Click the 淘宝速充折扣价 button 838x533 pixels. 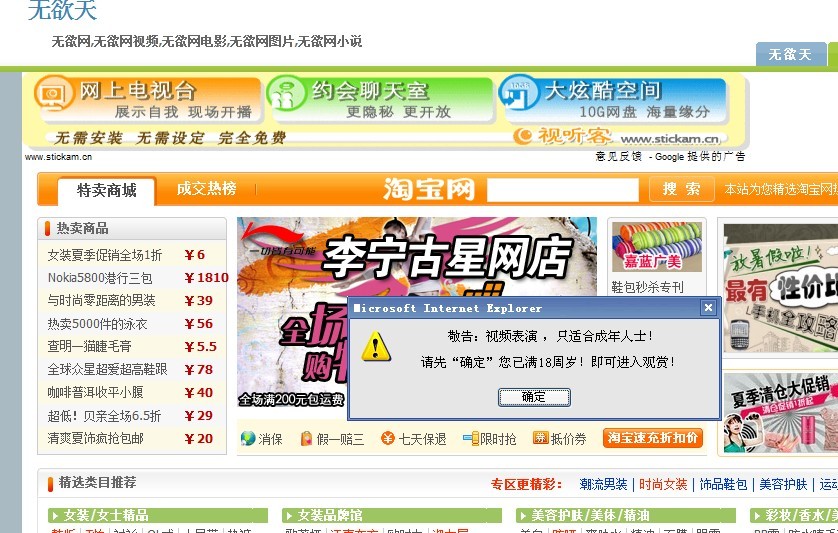pos(653,438)
